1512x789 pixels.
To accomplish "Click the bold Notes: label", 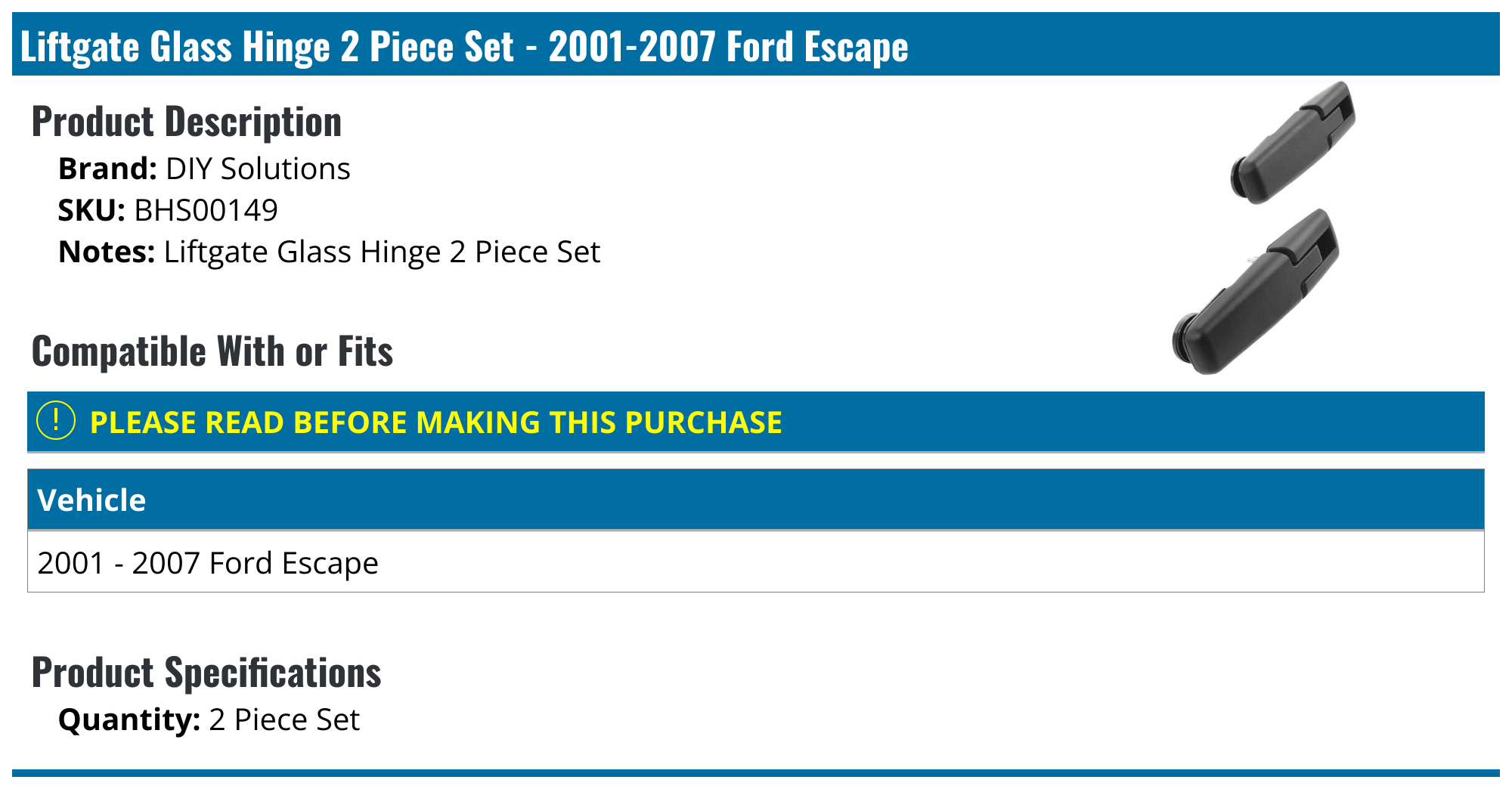I will click(x=107, y=252).
